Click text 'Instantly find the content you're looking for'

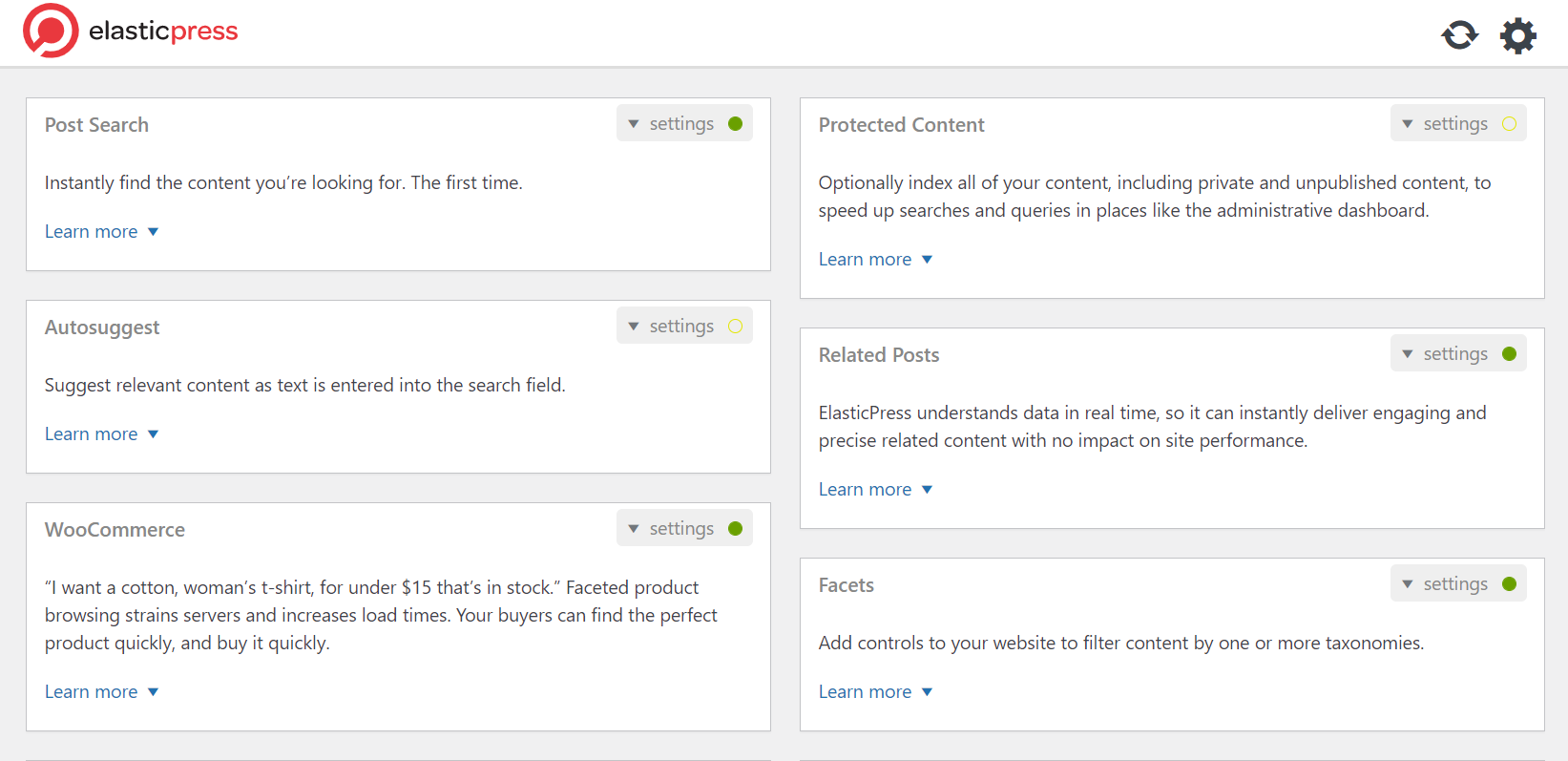224,182
